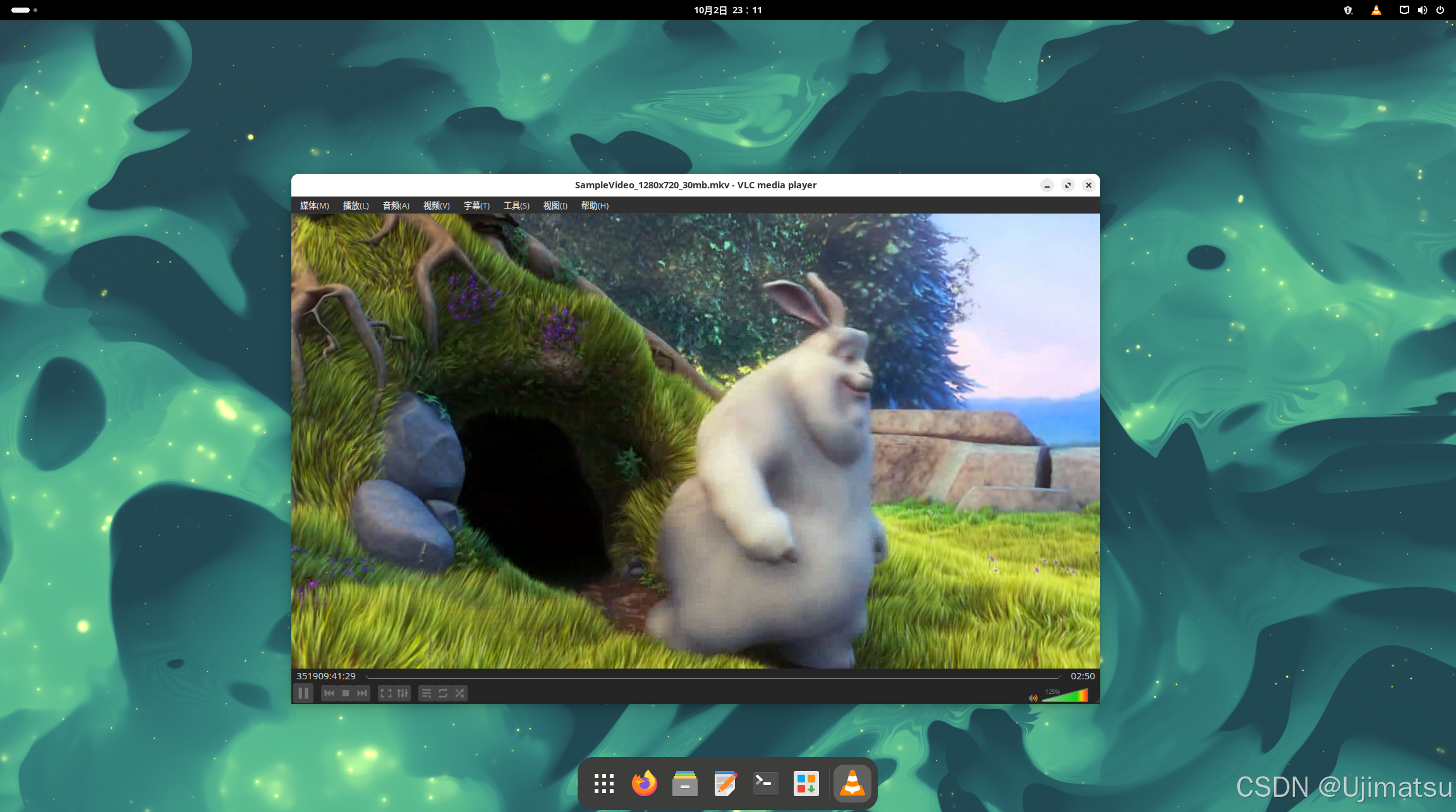
Task: Expand the 字幕(T) subtitle menu
Action: [476, 205]
